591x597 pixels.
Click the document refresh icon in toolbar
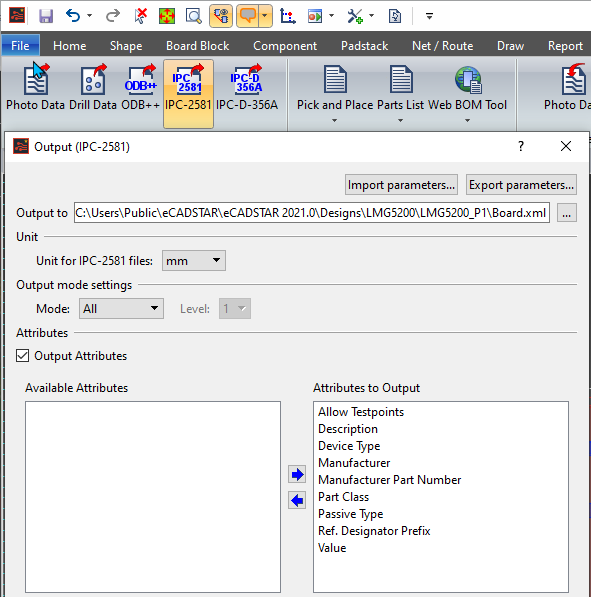click(395, 16)
